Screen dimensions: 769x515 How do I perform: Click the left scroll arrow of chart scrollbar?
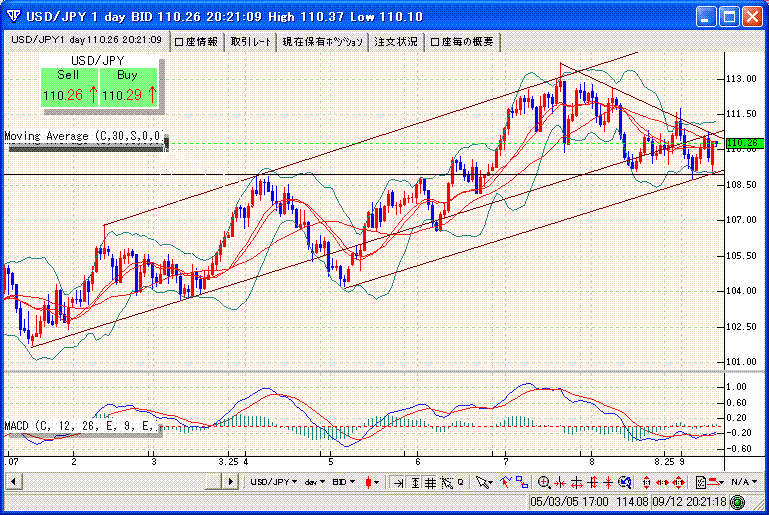(13, 482)
